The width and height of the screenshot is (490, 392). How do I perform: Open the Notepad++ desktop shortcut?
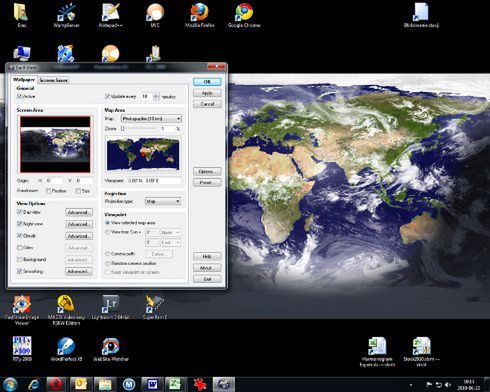coord(110,15)
